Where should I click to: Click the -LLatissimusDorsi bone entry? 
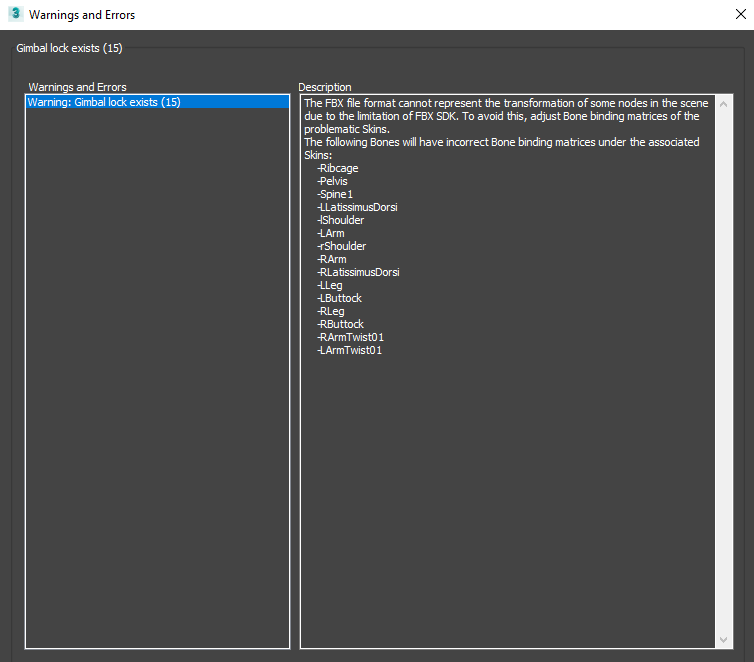(x=357, y=207)
